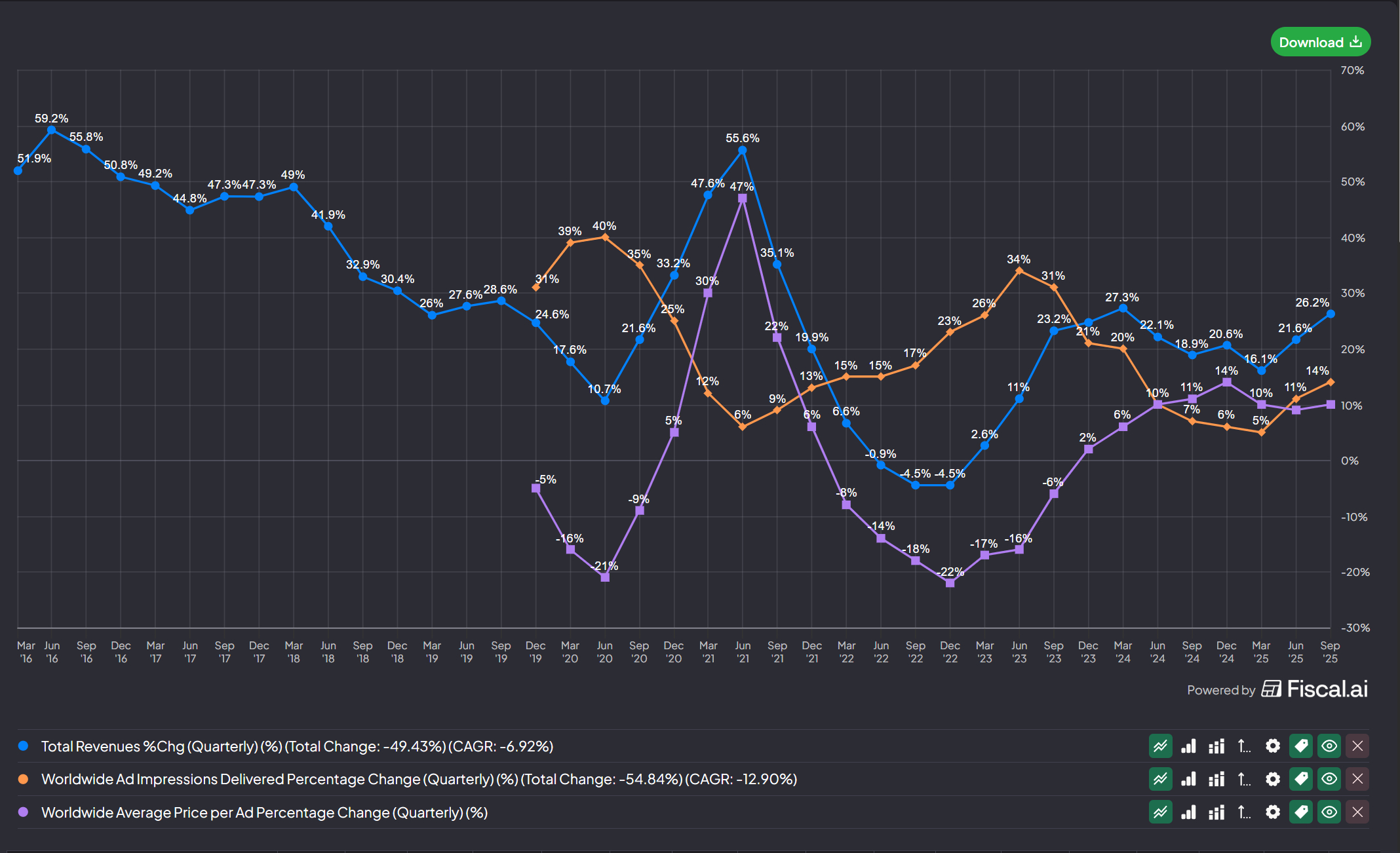The width and height of the screenshot is (1400, 853).
Task: Select stacked bar icon in Total Revenues row
Action: pyautogui.click(x=1216, y=746)
